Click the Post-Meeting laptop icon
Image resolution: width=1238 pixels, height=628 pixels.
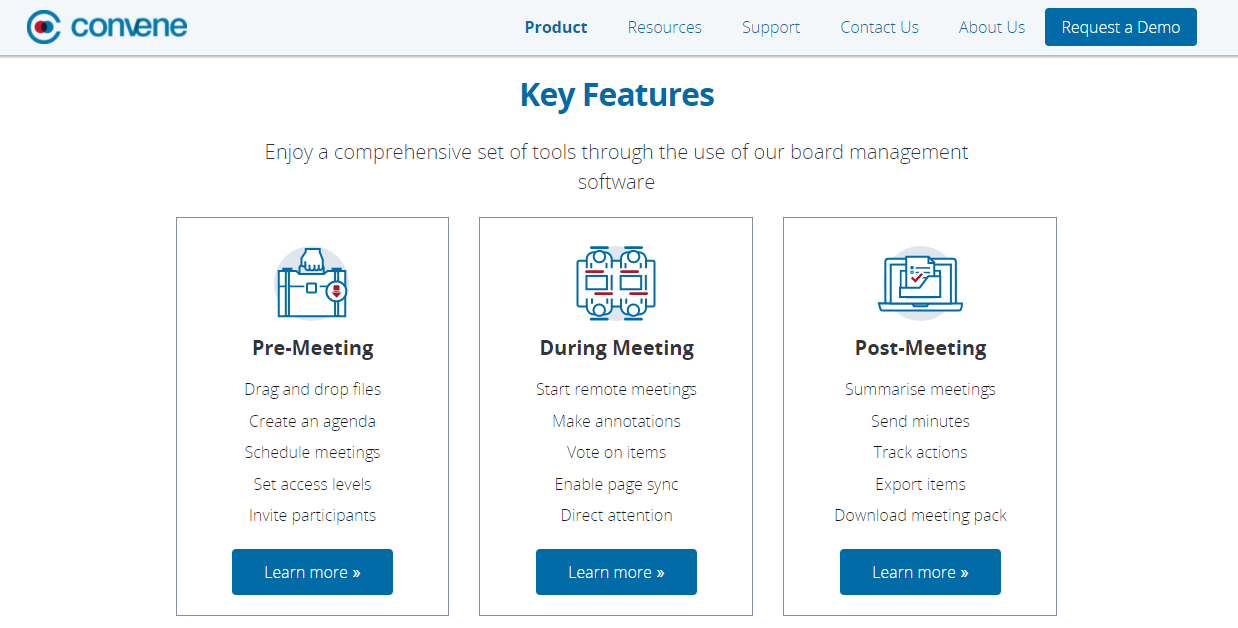920,283
